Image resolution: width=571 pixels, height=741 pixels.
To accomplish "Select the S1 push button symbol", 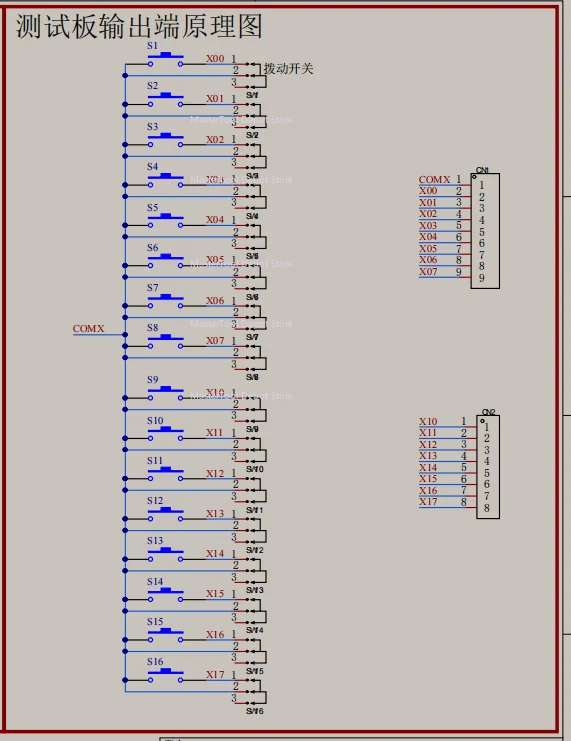I will pyautogui.click(x=165, y=60).
